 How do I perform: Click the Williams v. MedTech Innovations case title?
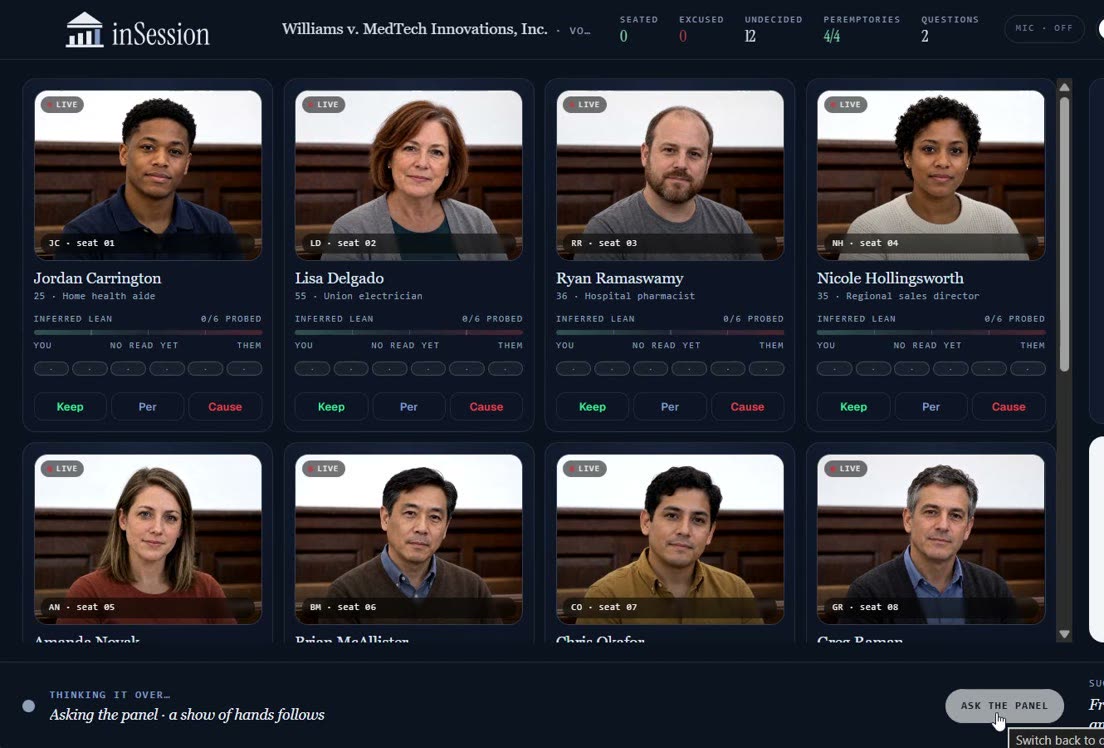(415, 30)
